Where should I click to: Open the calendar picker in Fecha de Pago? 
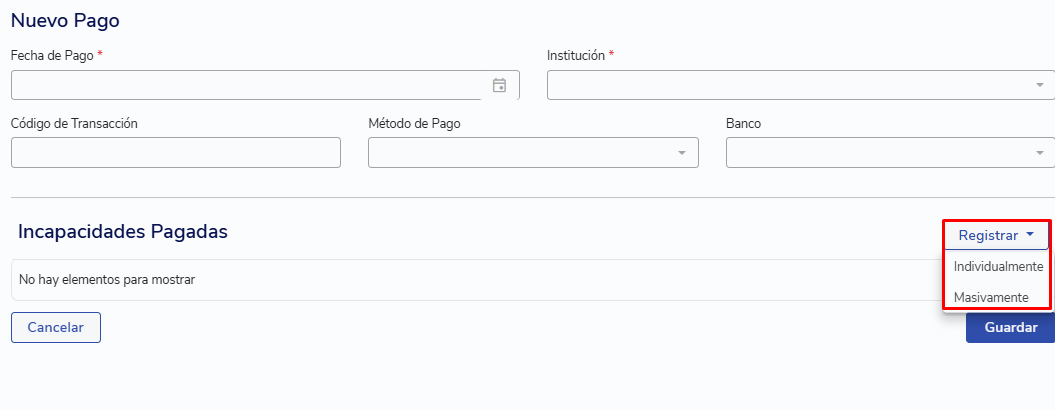coord(500,85)
